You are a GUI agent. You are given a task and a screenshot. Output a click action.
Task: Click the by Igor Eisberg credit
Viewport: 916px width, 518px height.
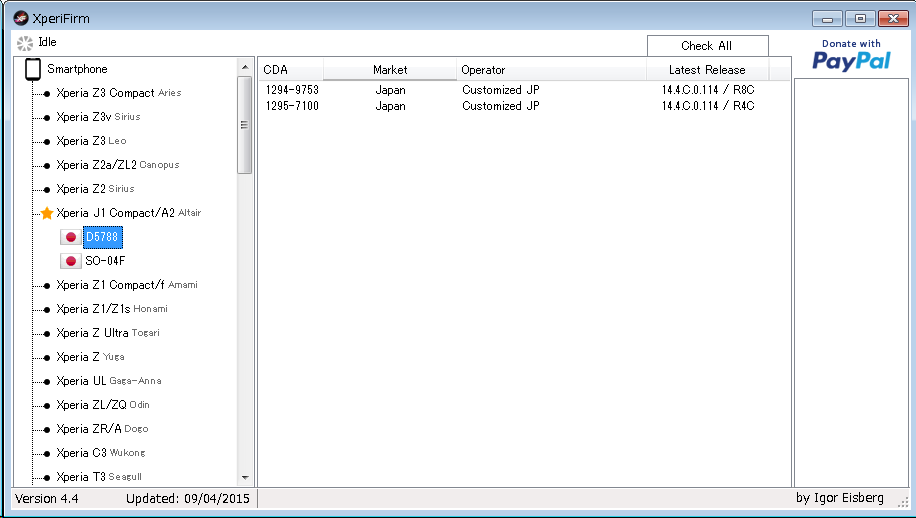click(840, 498)
